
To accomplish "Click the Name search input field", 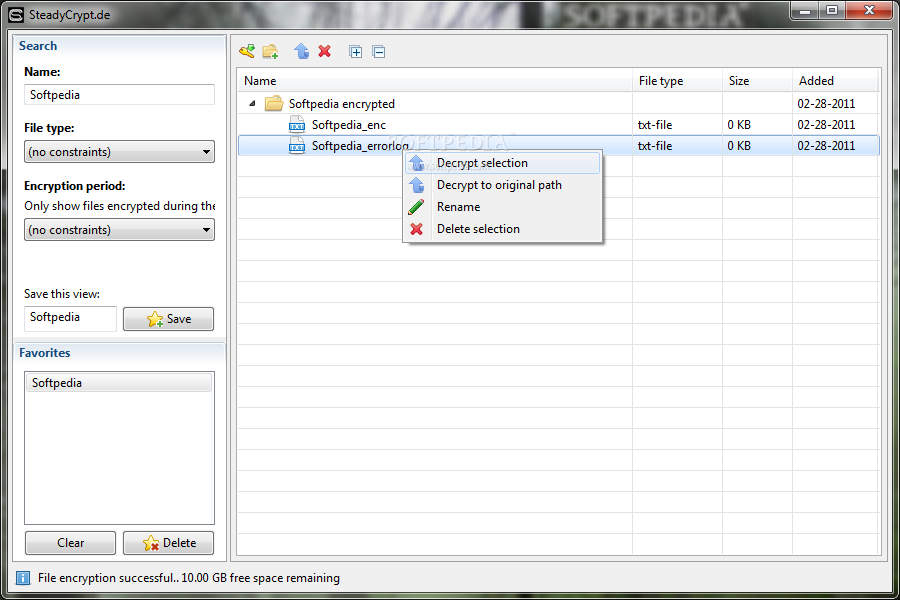I will coord(119,95).
